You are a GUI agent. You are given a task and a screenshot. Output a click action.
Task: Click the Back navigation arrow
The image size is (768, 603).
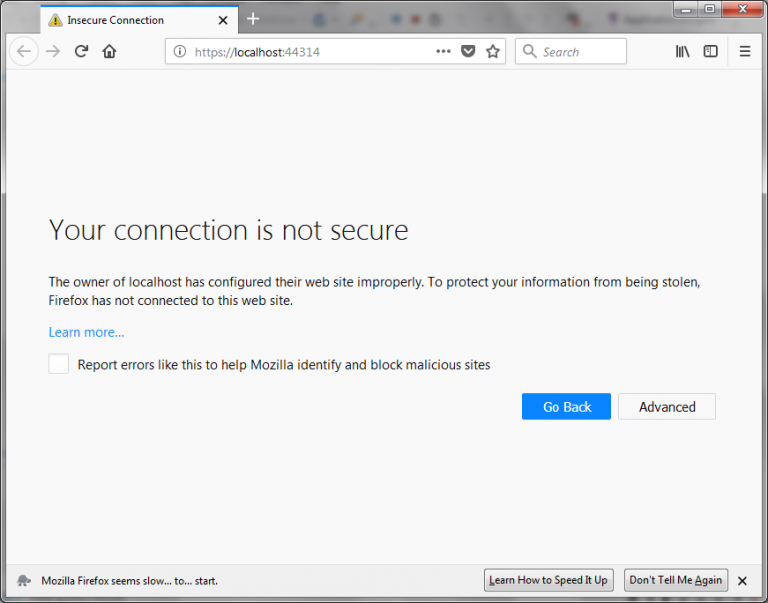coord(24,52)
